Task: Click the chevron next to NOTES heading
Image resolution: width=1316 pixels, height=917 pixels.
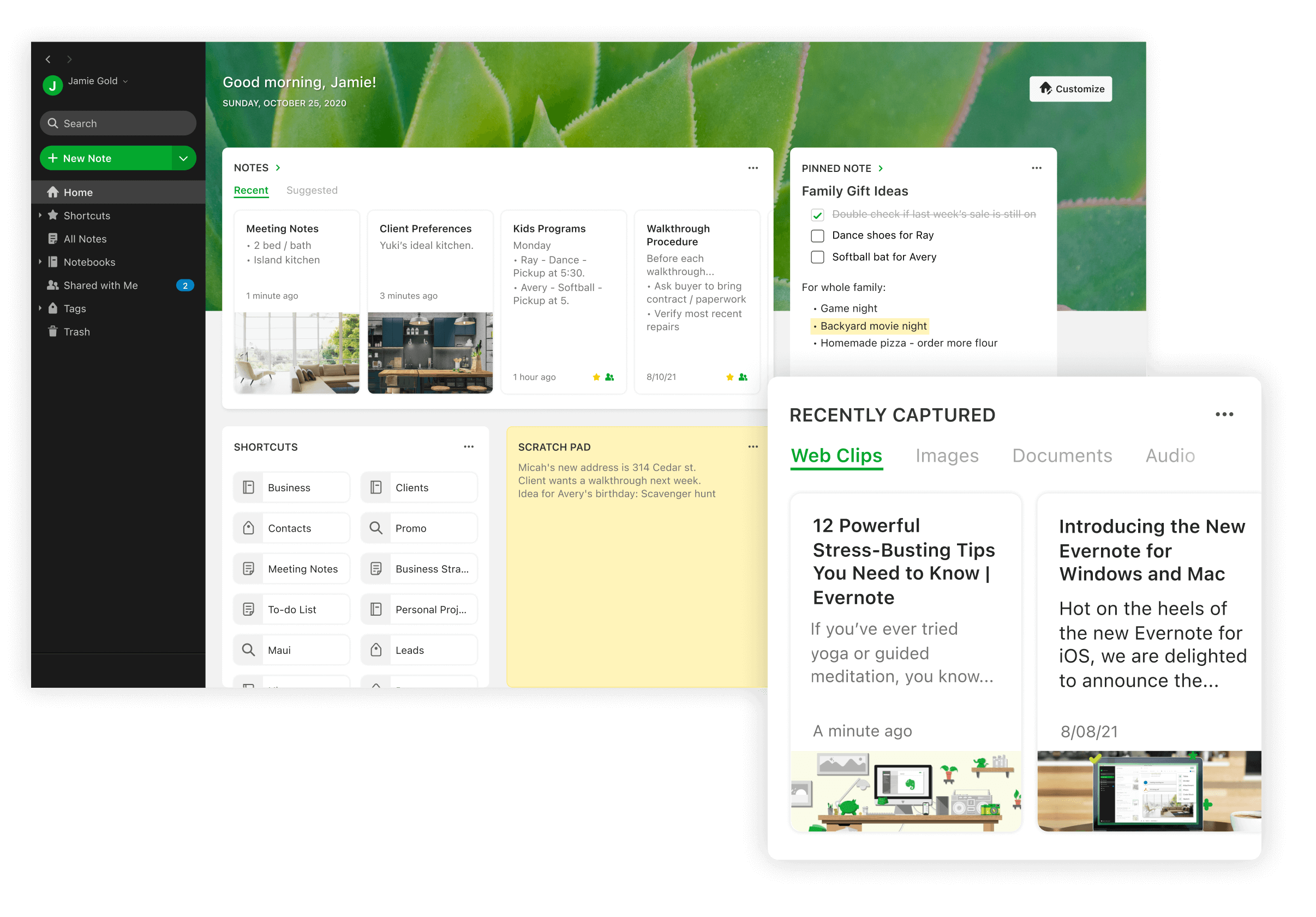Action: 278,168
